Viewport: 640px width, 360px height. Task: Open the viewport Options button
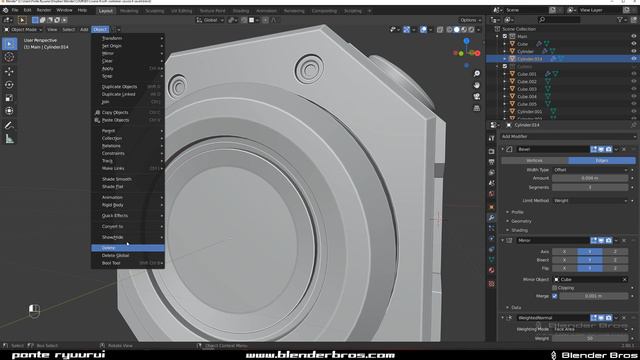470,20
